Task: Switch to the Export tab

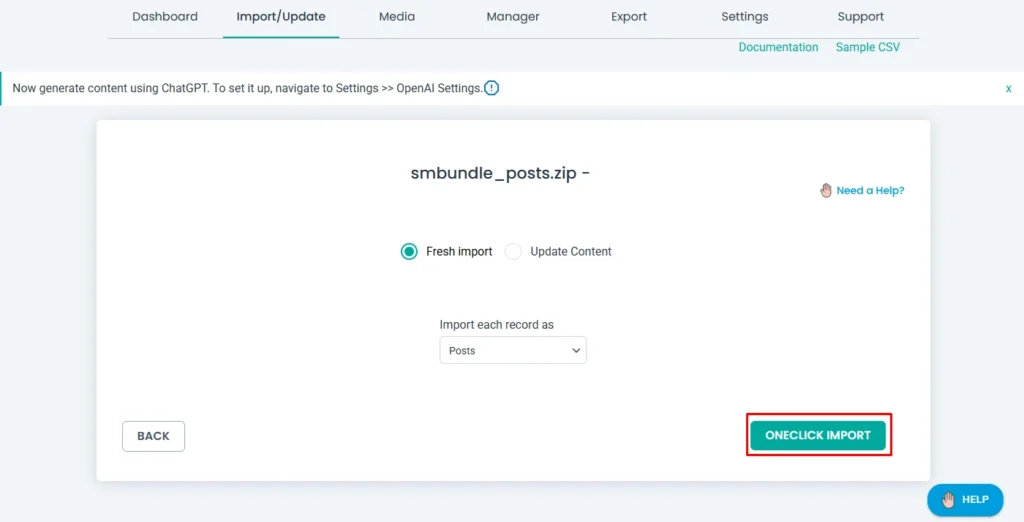Action: click(629, 17)
